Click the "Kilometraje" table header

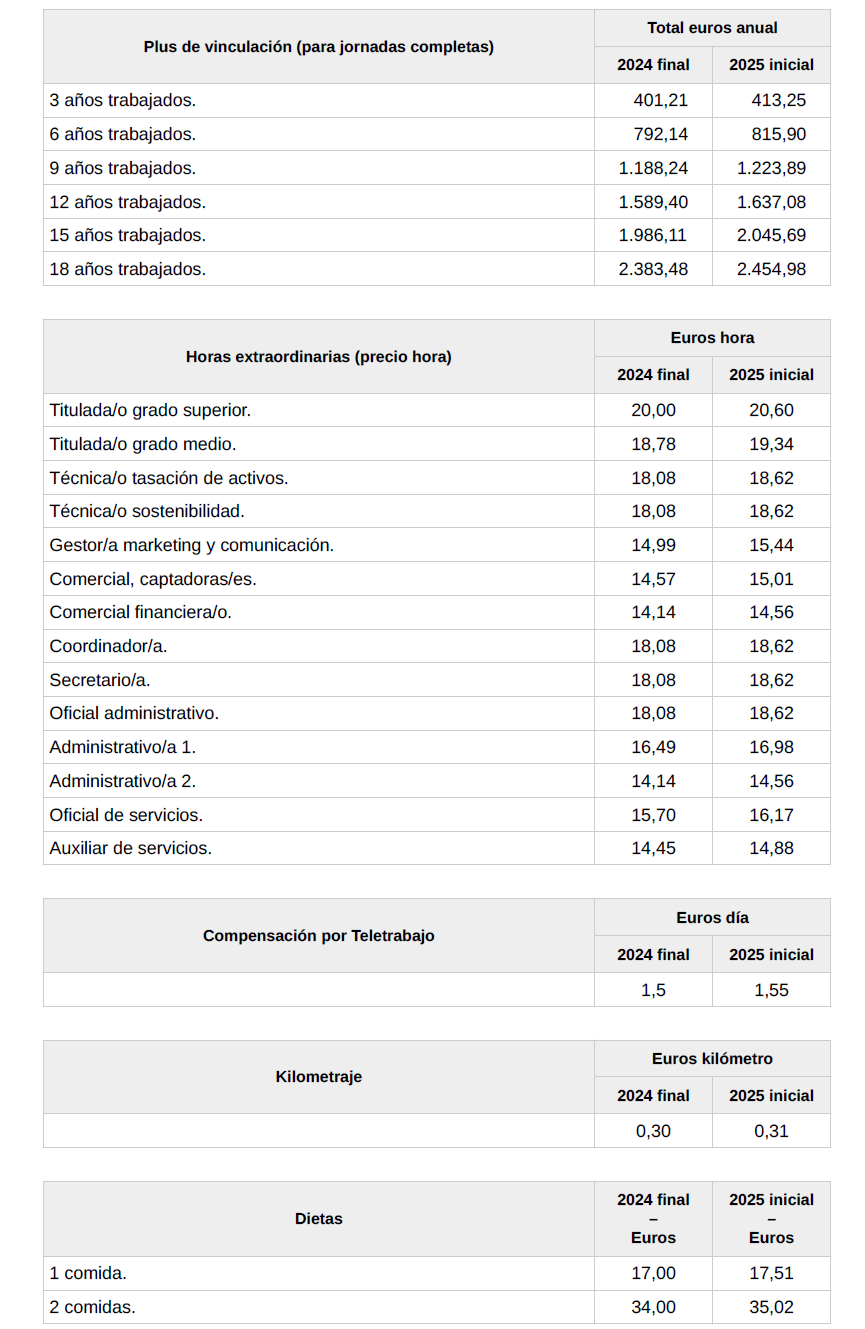[x=318, y=1077]
